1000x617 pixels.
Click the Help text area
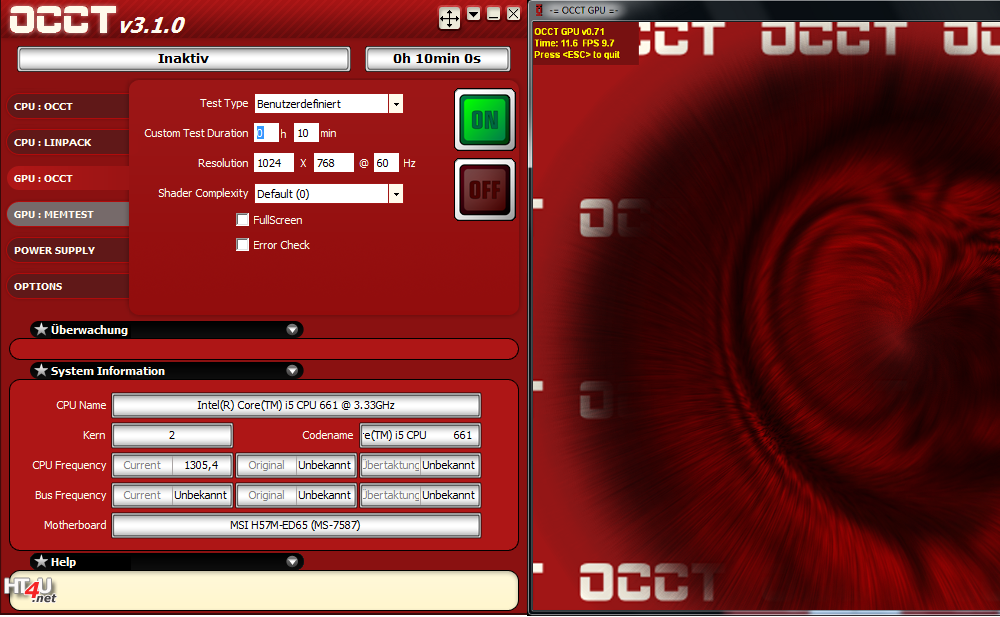tap(263, 590)
